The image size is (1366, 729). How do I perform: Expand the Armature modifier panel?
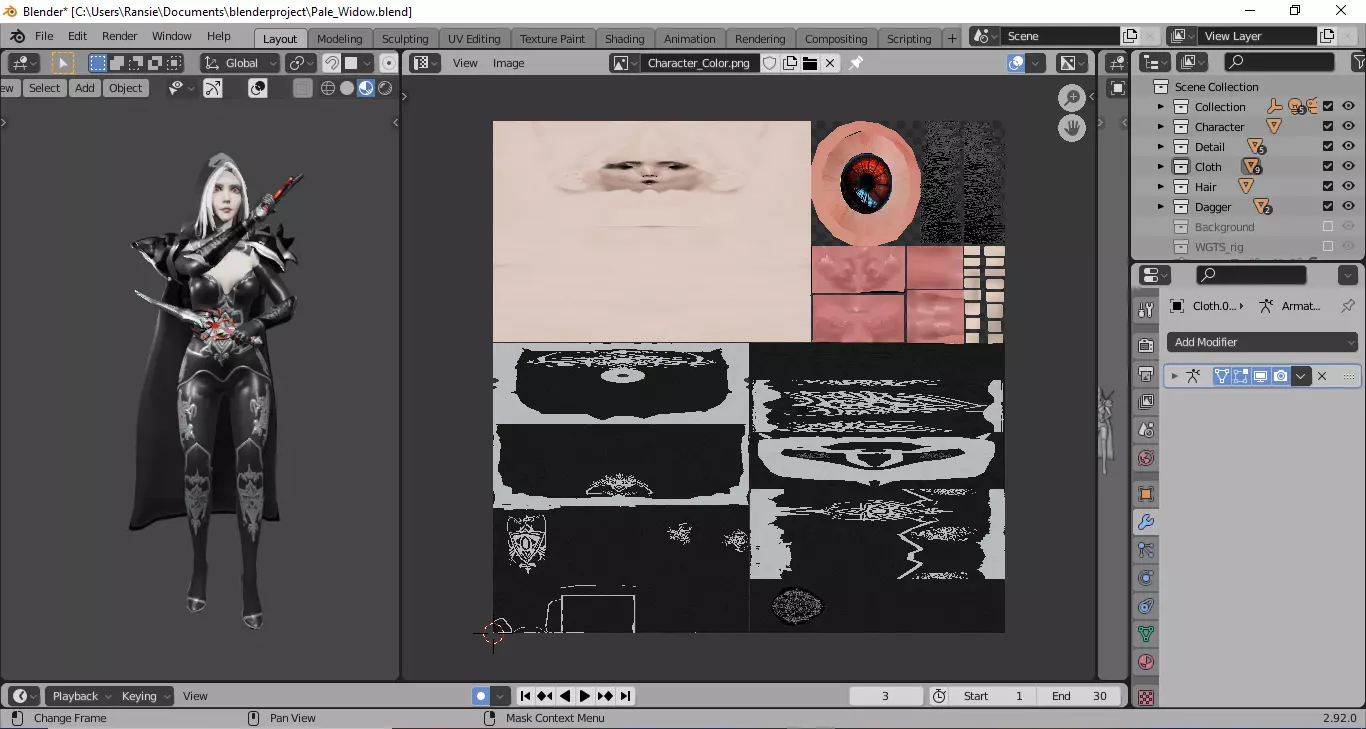pos(1175,376)
